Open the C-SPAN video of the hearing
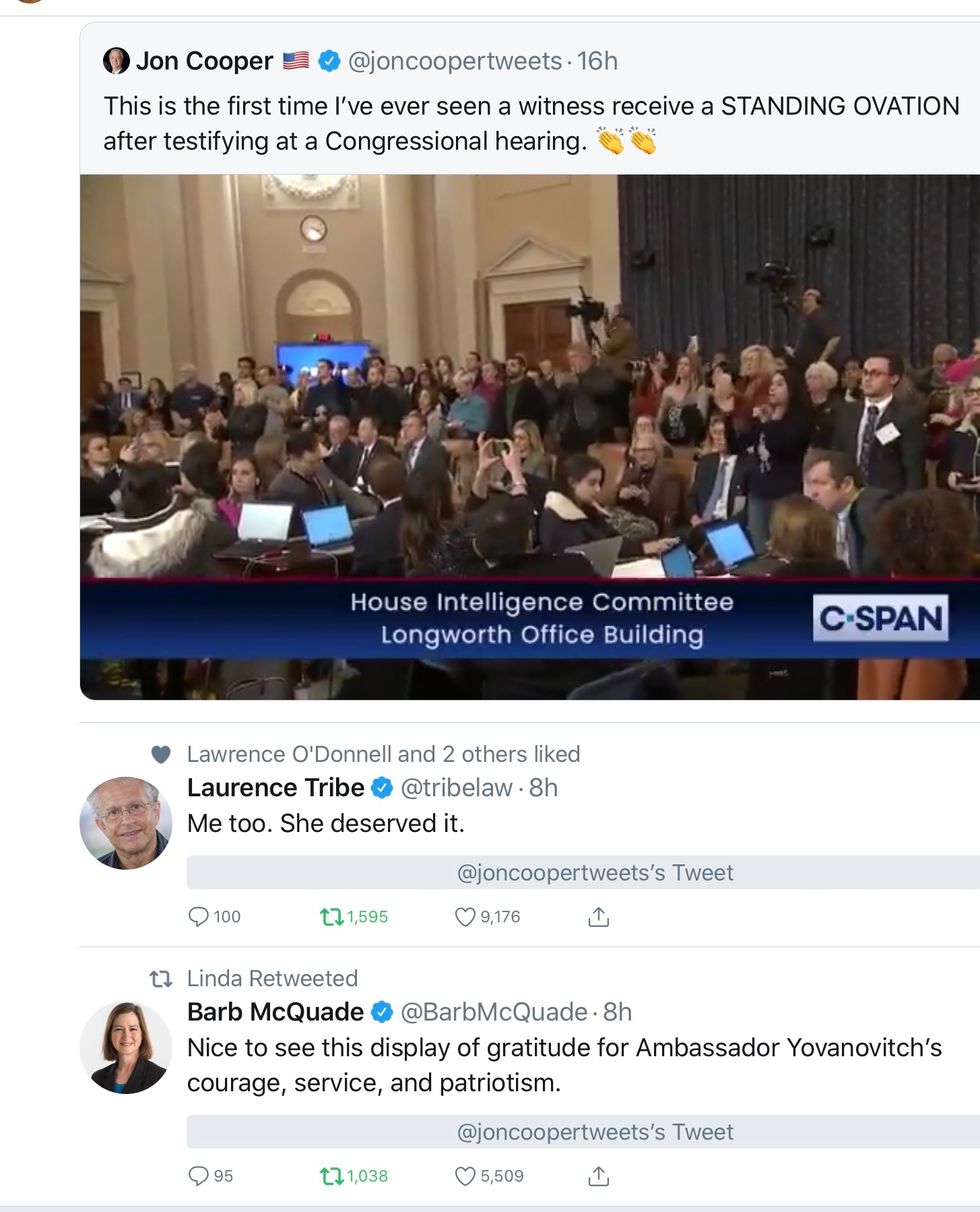The height and width of the screenshot is (1212, 980). [530, 437]
